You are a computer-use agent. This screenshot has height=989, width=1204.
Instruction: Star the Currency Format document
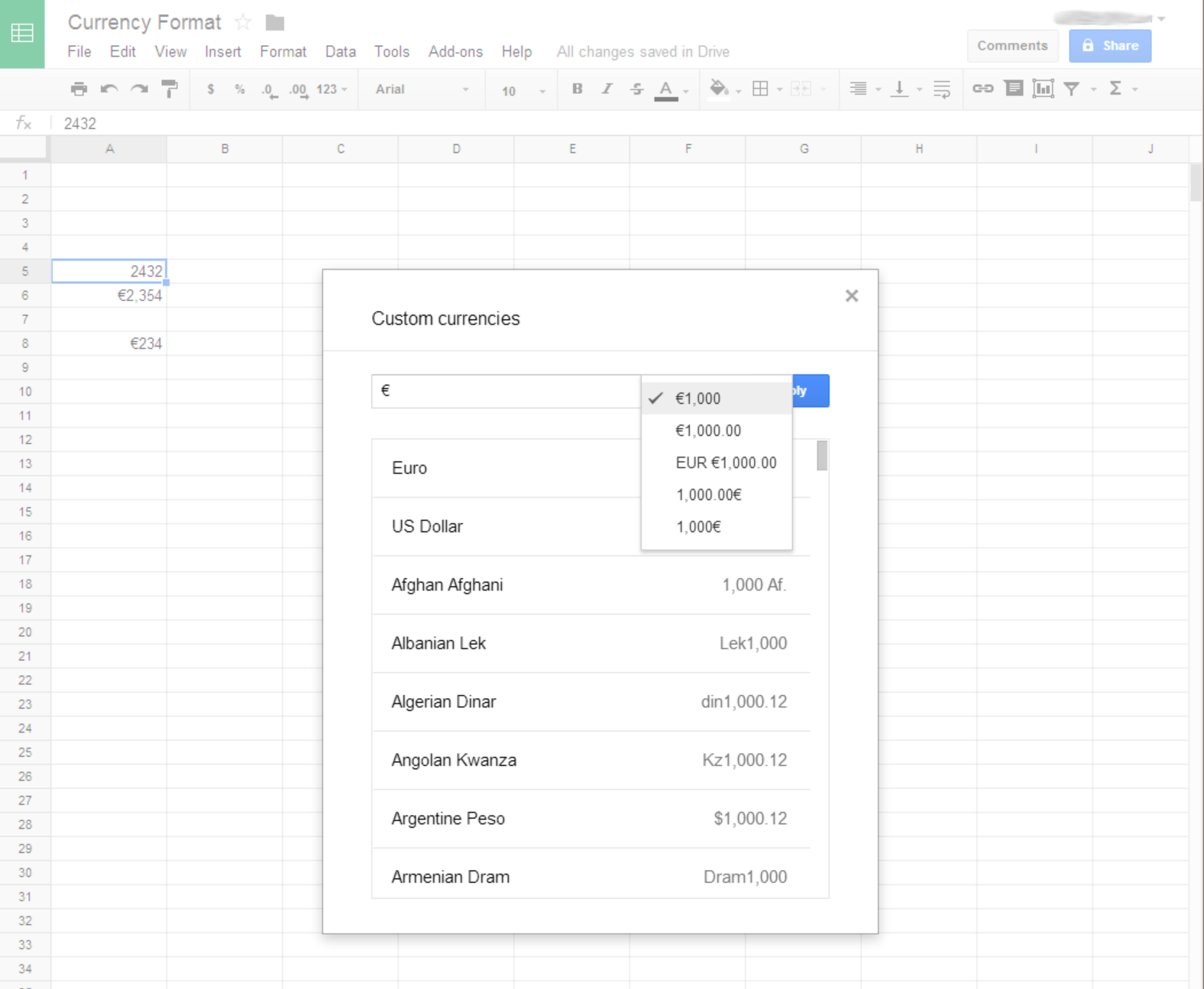243,22
